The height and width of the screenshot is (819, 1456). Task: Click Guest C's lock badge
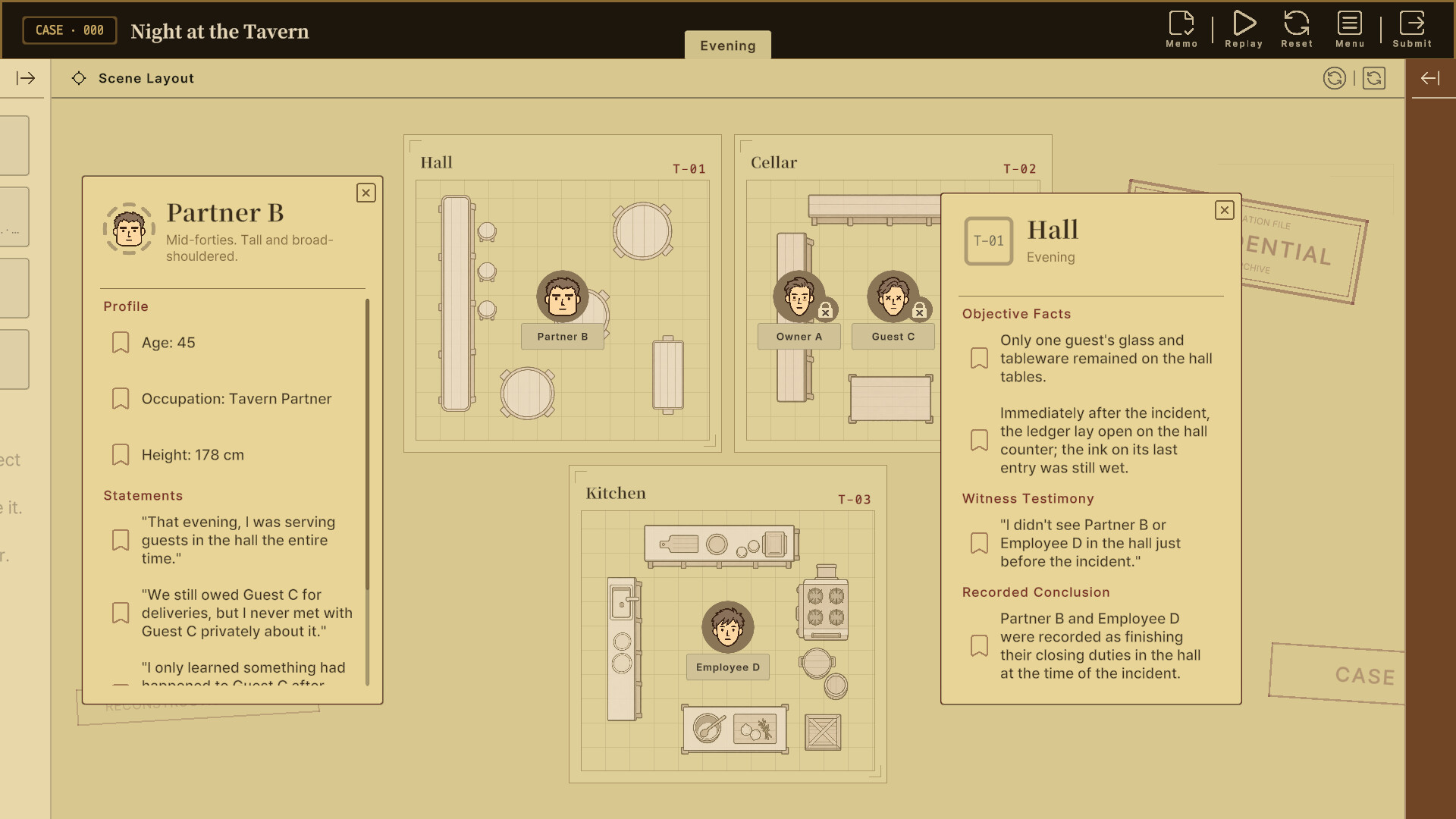point(920,310)
